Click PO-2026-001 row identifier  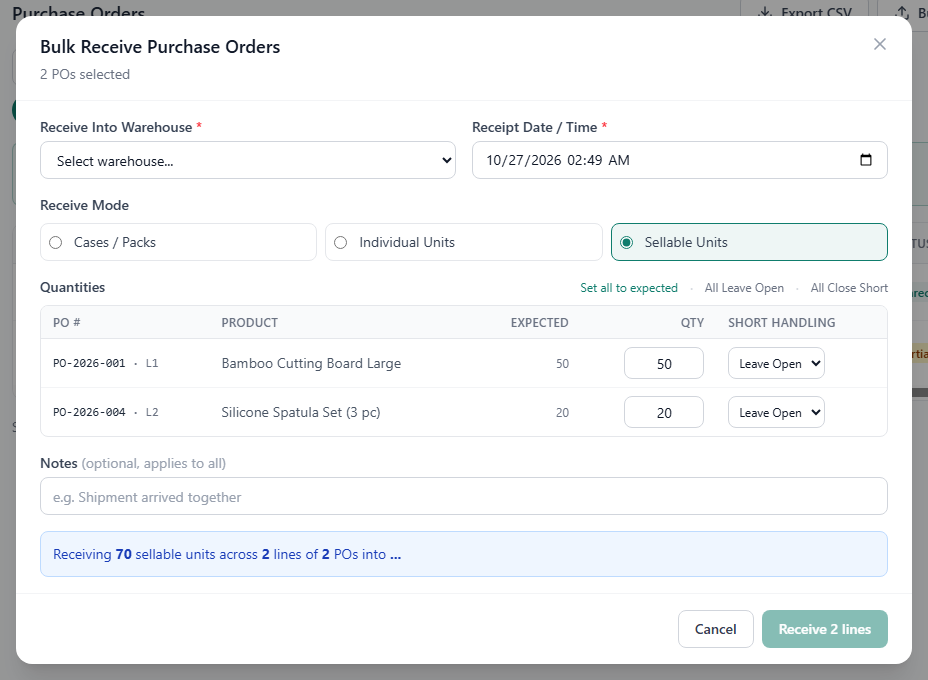click(x=89, y=363)
